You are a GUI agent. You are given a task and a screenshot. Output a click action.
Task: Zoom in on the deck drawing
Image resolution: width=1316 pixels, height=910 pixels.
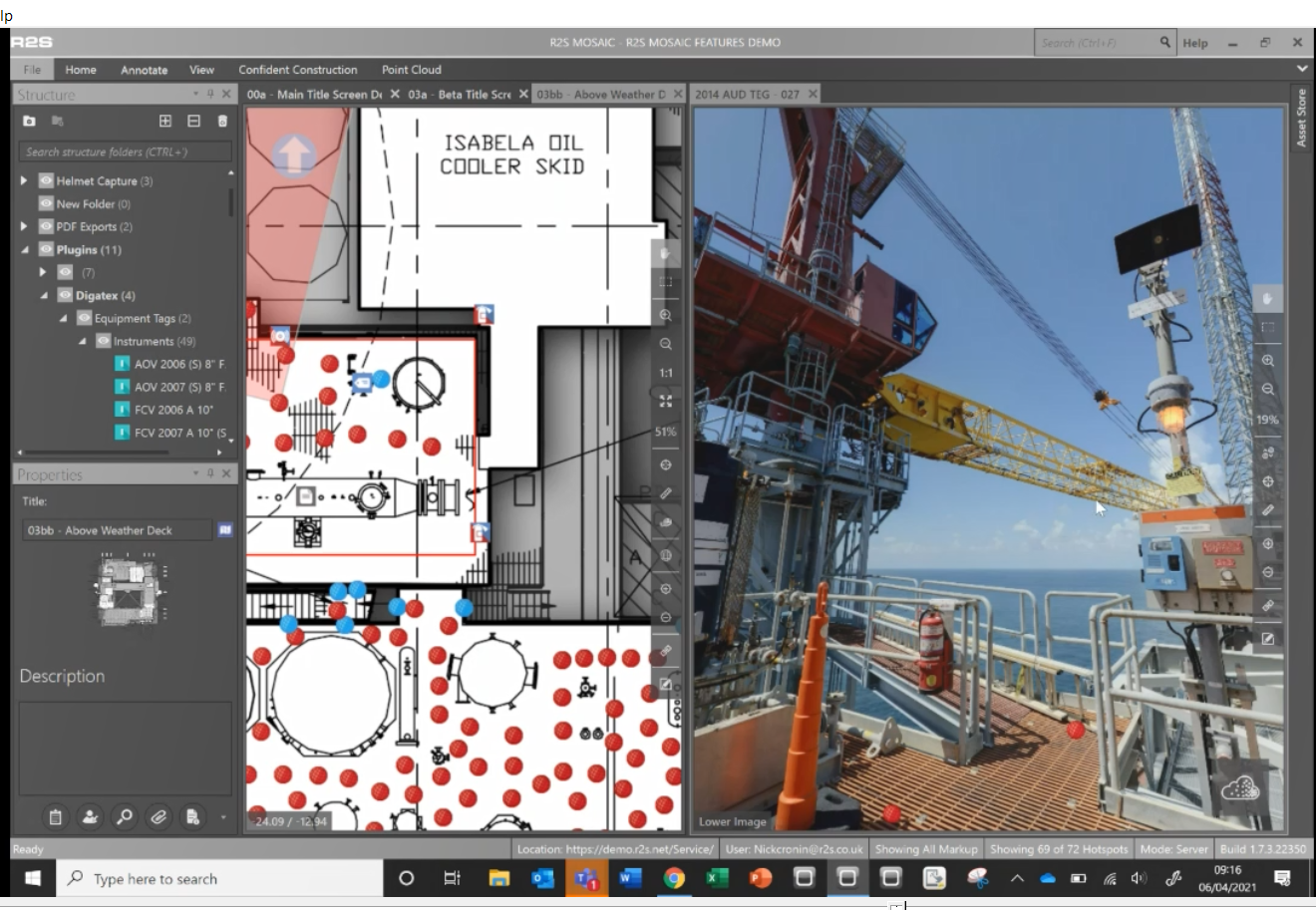coord(665,314)
